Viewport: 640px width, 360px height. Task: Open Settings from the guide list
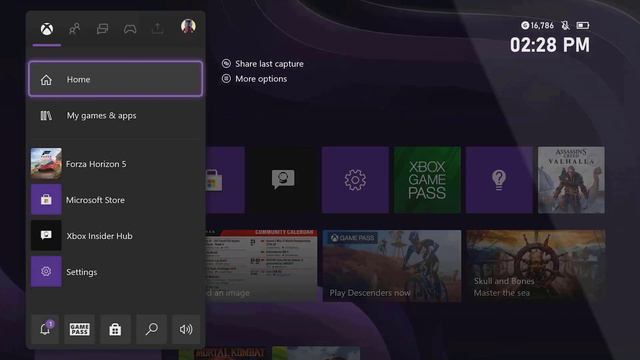click(116, 271)
